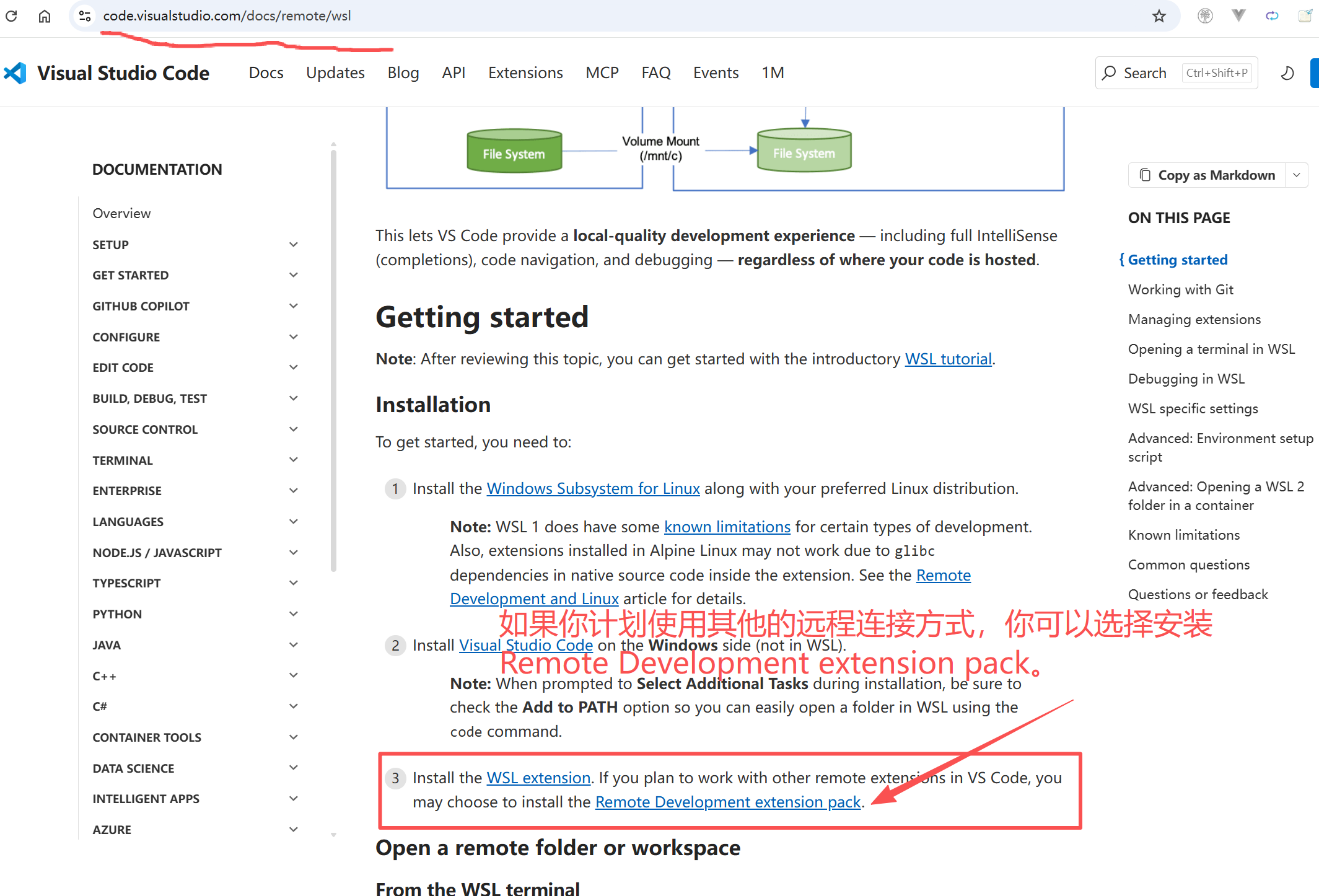The height and width of the screenshot is (896, 1319).
Task: Open Remote Development extension pack link
Action: point(728,802)
